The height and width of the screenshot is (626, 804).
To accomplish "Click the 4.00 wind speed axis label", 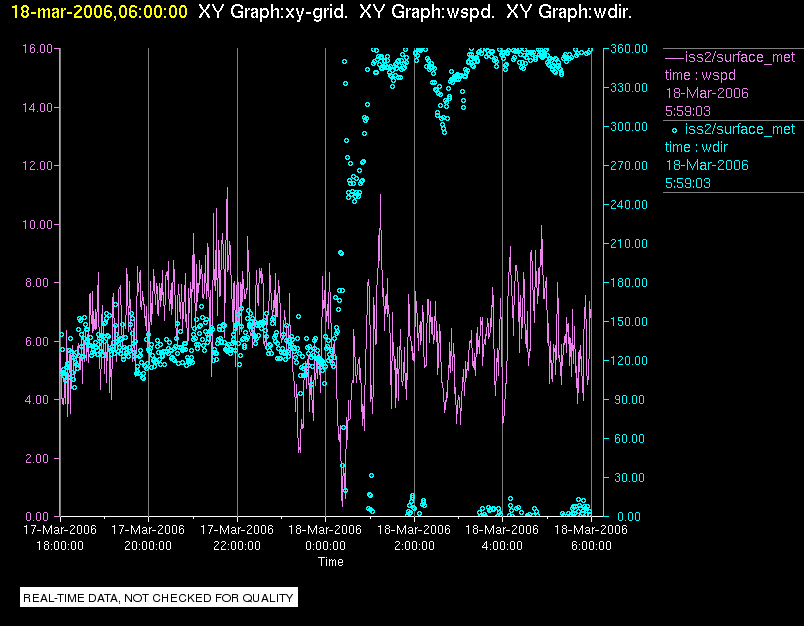I will click(x=39, y=399).
